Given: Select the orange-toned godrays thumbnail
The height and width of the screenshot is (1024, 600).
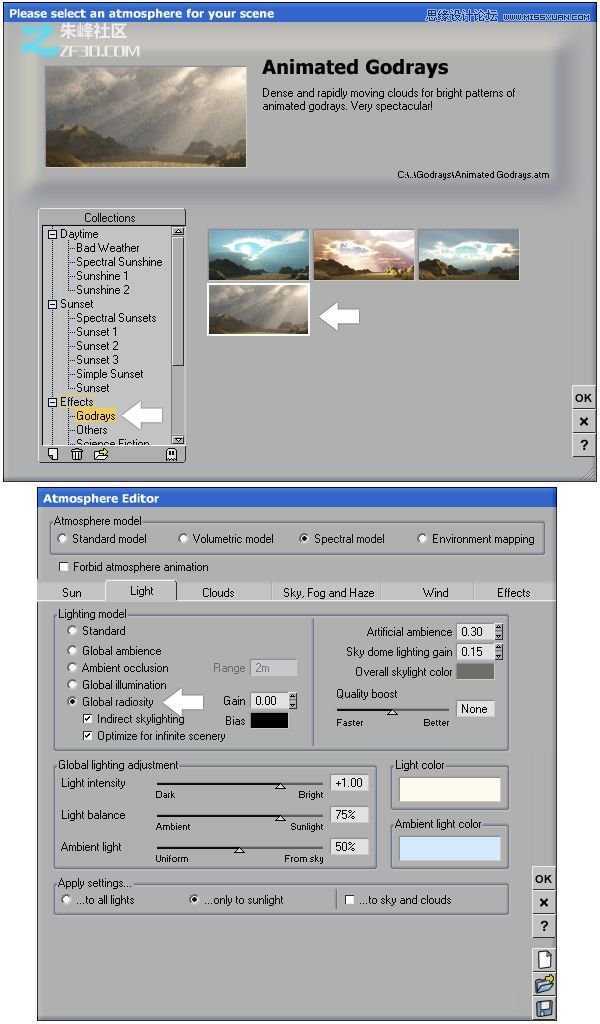Looking at the screenshot, I should (x=364, y=254).
